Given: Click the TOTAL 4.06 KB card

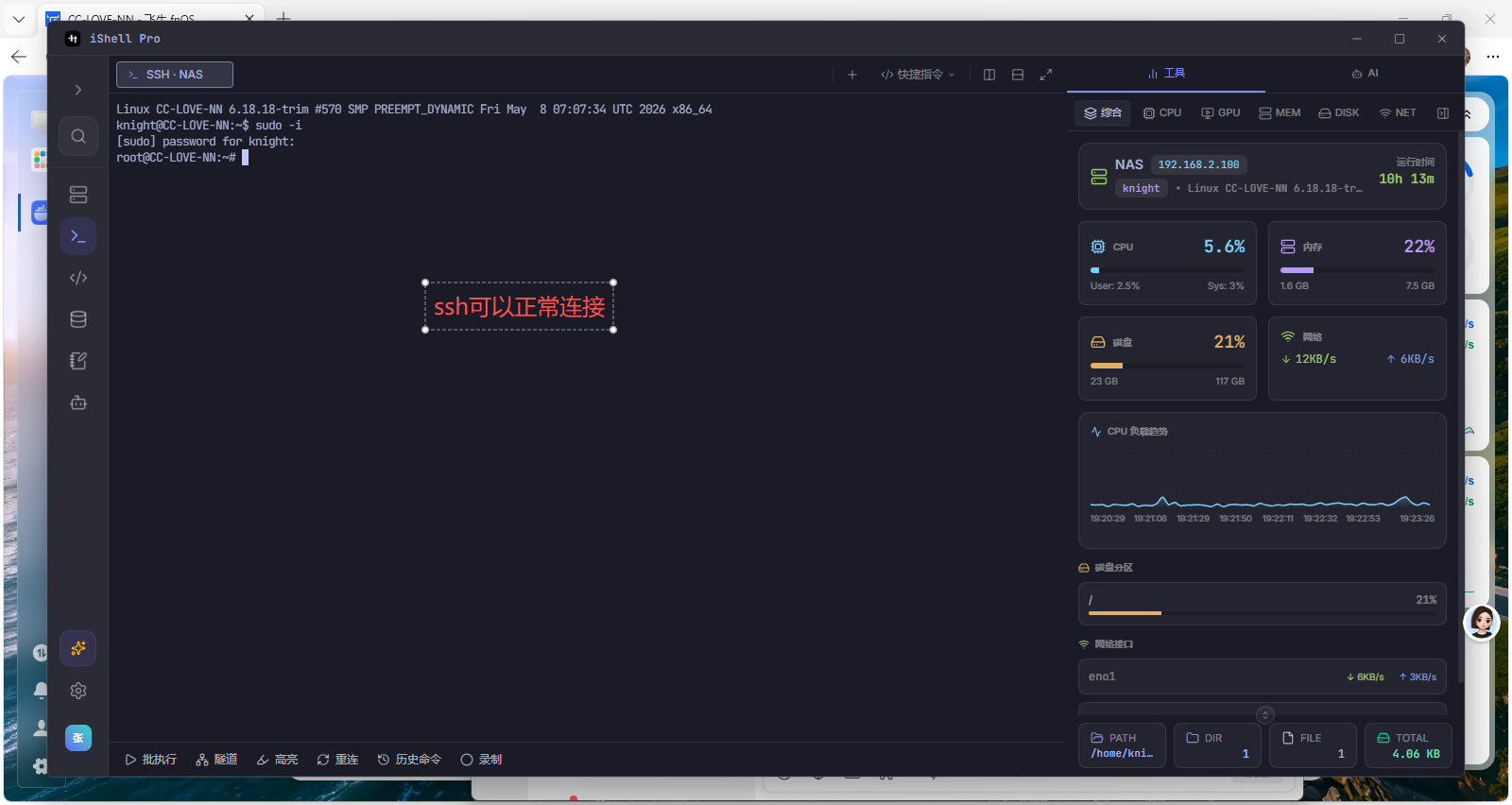Looking at the screenshot, I should pos(1408,745).
